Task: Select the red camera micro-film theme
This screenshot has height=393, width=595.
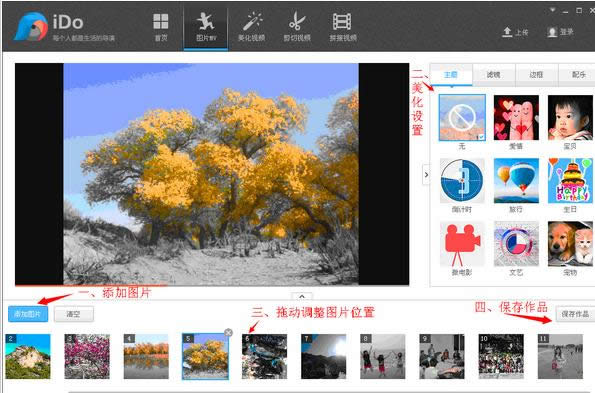Action: (x=462, y=244)
